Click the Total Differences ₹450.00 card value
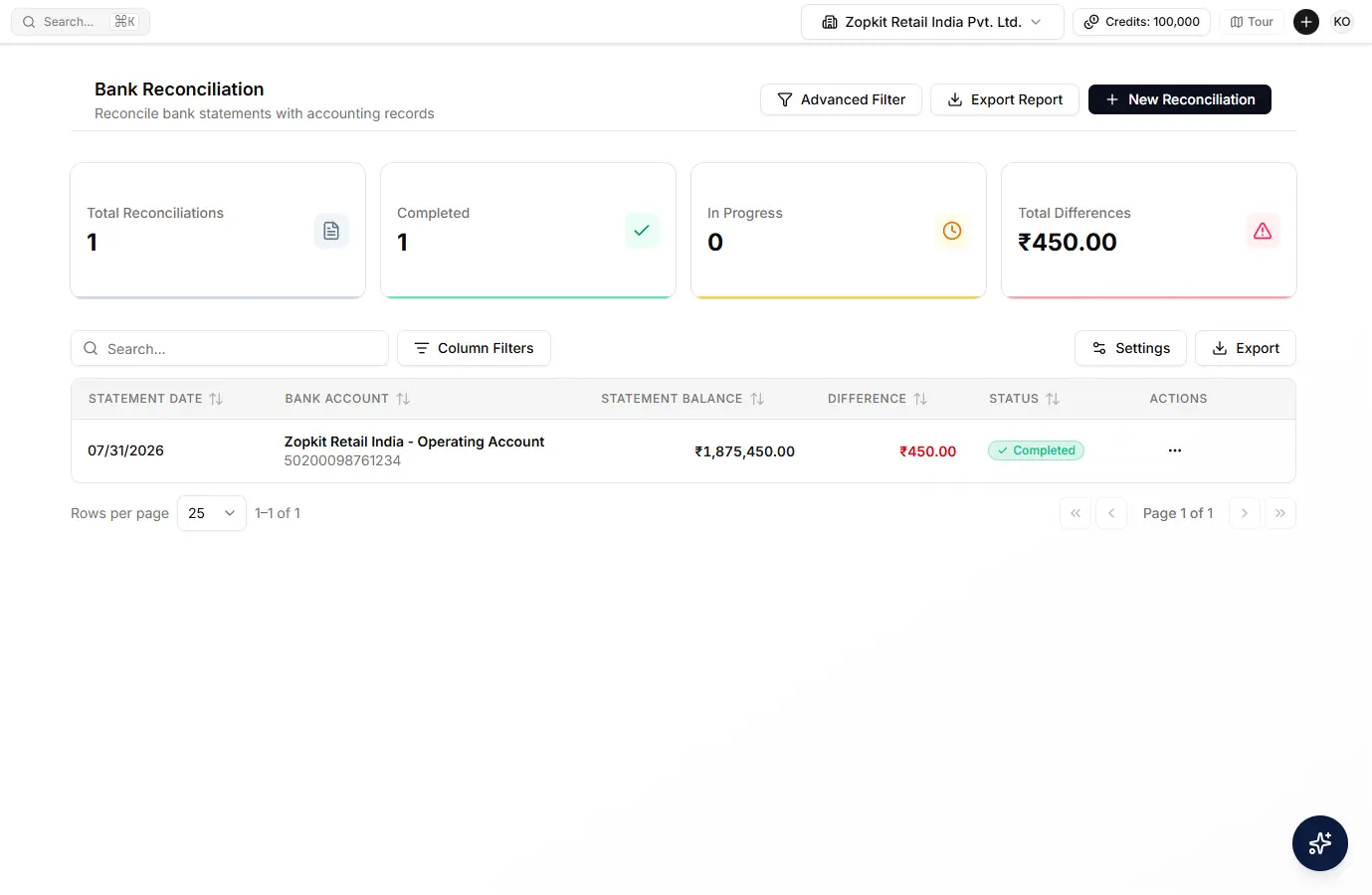1372x895 pixels. (x=1068, y=242)
